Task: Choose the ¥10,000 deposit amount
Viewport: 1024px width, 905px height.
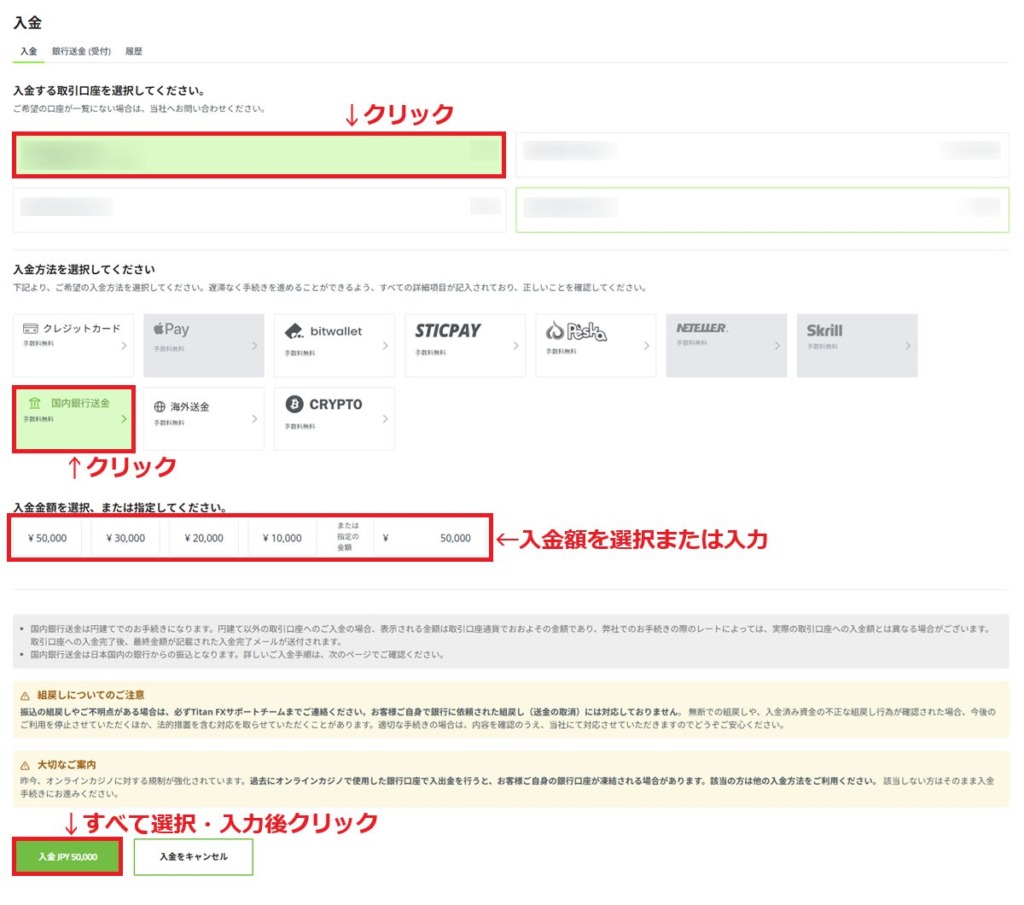Action: 281,537
